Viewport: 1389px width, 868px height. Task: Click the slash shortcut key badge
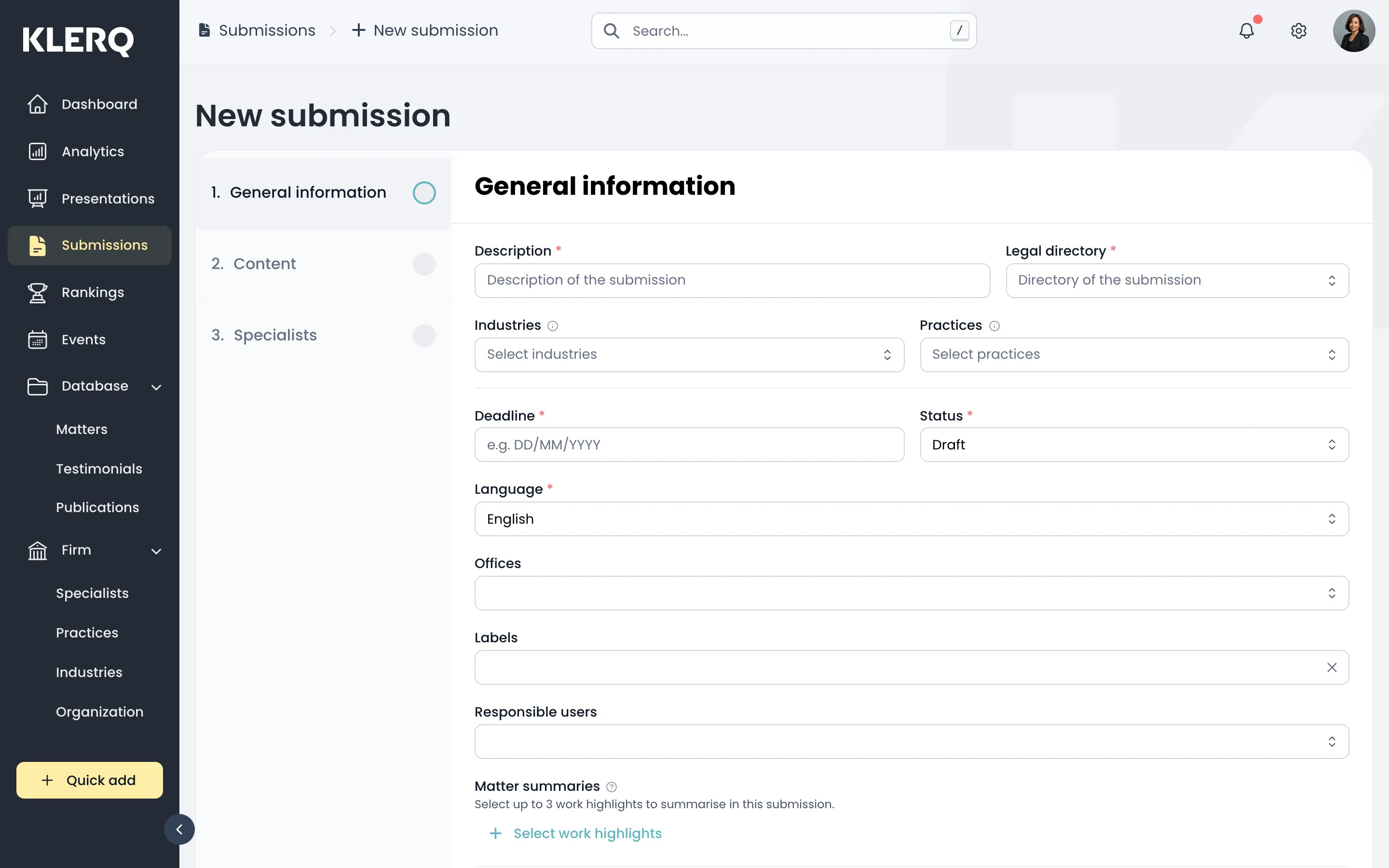959,30
